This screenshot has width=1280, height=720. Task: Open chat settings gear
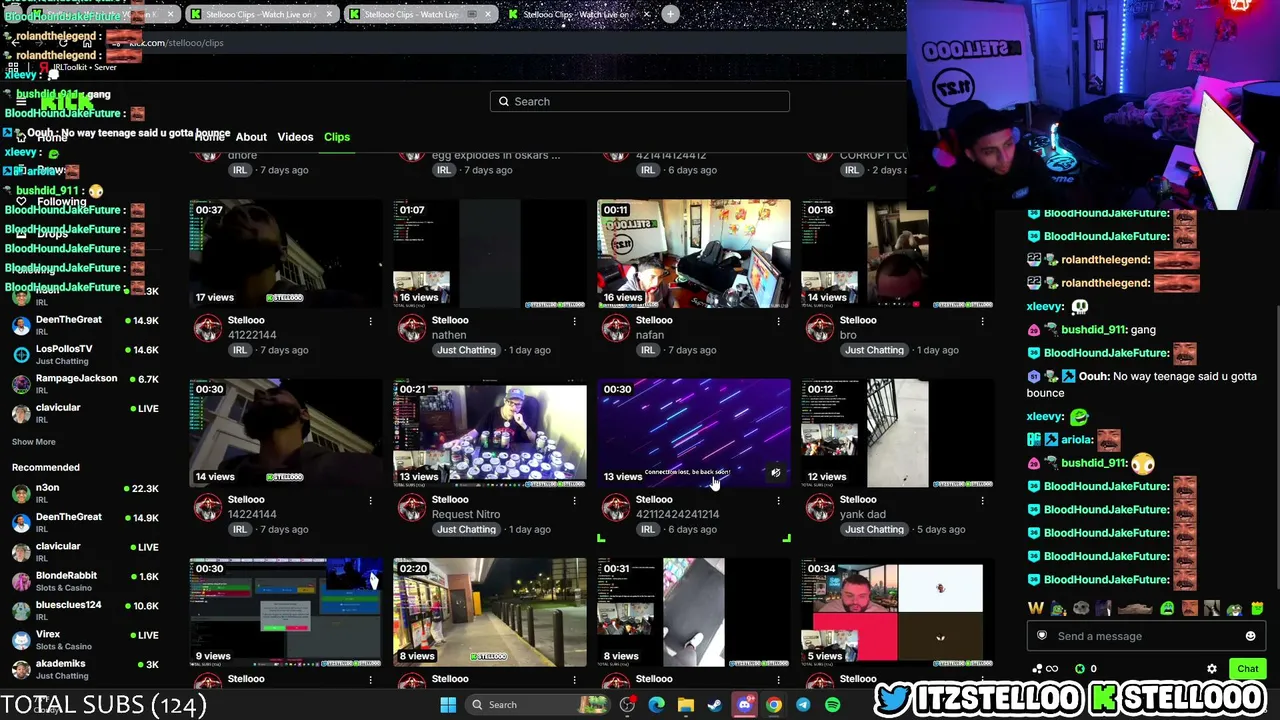point(1212,669)
